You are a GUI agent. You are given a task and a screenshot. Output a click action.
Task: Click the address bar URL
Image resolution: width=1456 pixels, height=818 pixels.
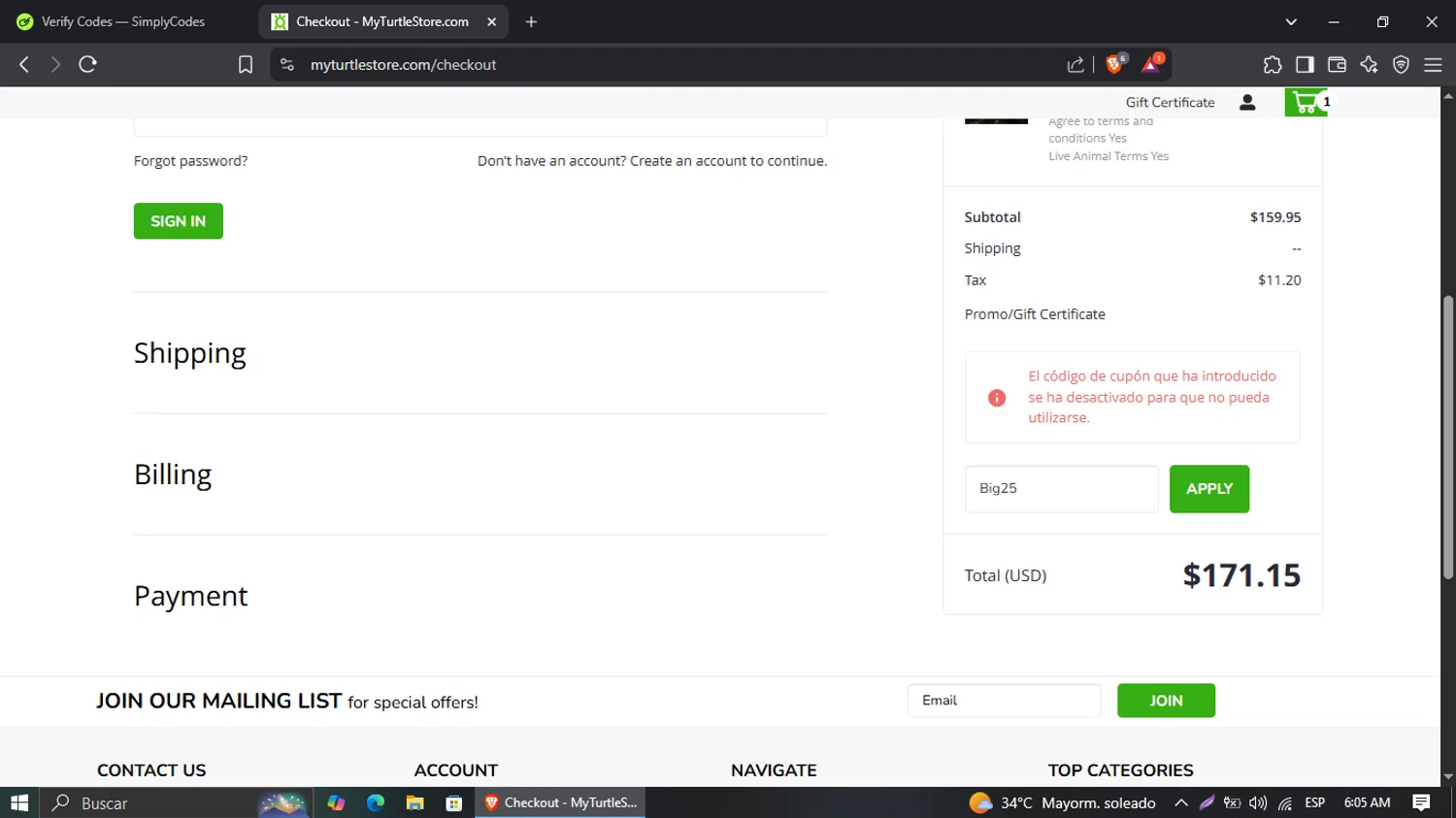click(403, 64)
